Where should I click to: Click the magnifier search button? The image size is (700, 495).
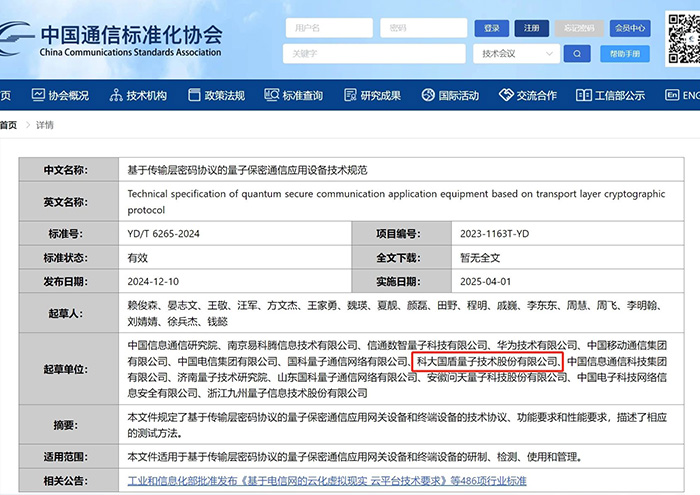pyautogui.click(x=577, y=54)
